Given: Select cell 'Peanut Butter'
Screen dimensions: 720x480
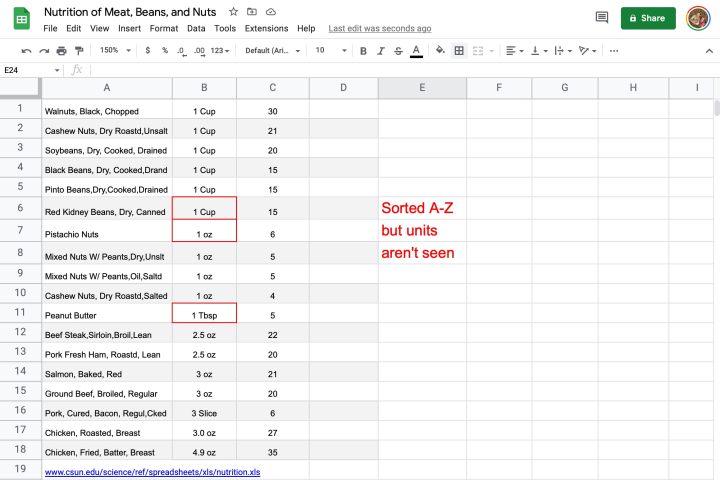Looking at the screenshot, I should (x=107, y=313).
